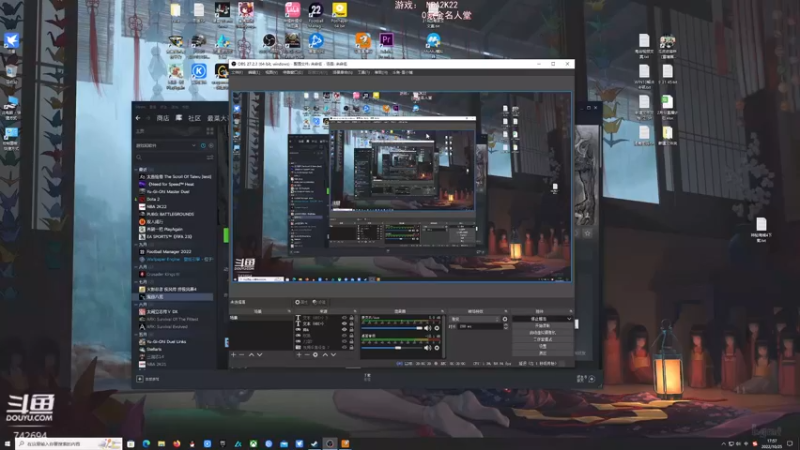Image resolution: width=800 pixels, height=450 pixels.
Task: Add a new source in OBS
Action: click(x=299, y=355)
